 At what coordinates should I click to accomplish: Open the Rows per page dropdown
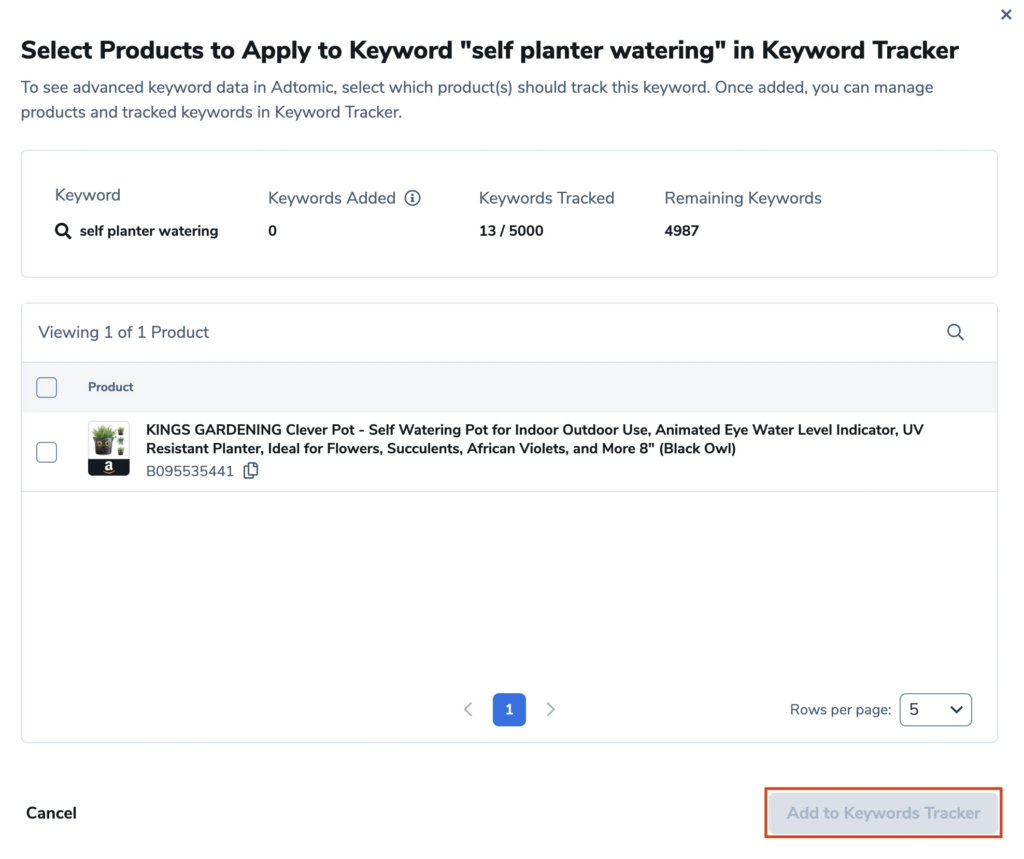(x=935, y=709)
